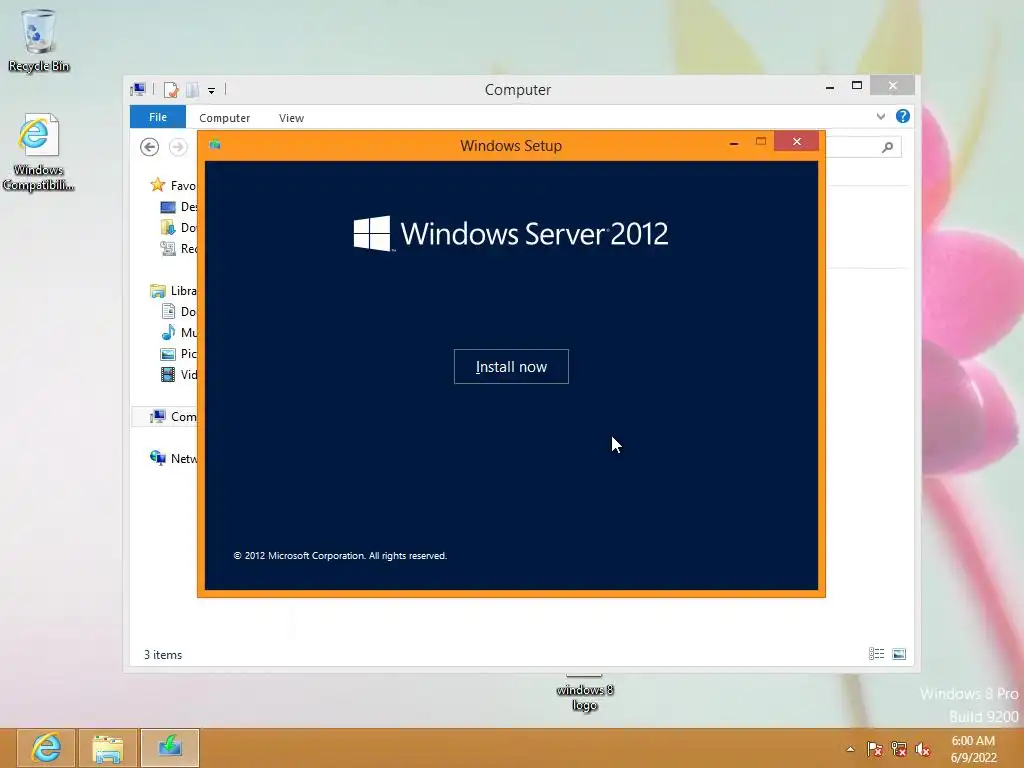Viewport: 1024px width, 768px height.
Task: Click the Install now button
Action: click(511, 366)
